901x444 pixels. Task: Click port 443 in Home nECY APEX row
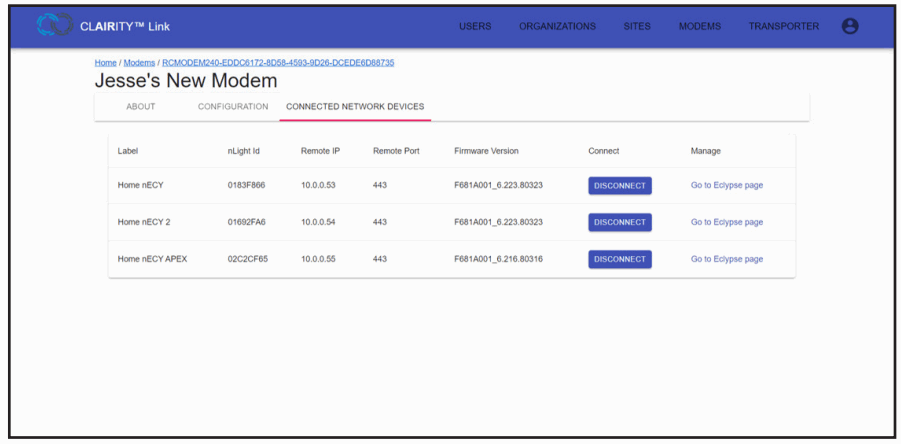(x=380, y=259)
